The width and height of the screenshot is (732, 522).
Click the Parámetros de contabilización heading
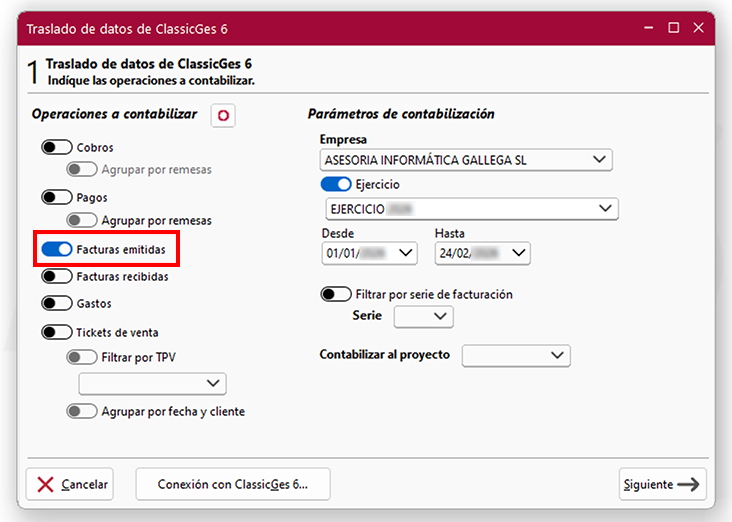coord(401,114)
